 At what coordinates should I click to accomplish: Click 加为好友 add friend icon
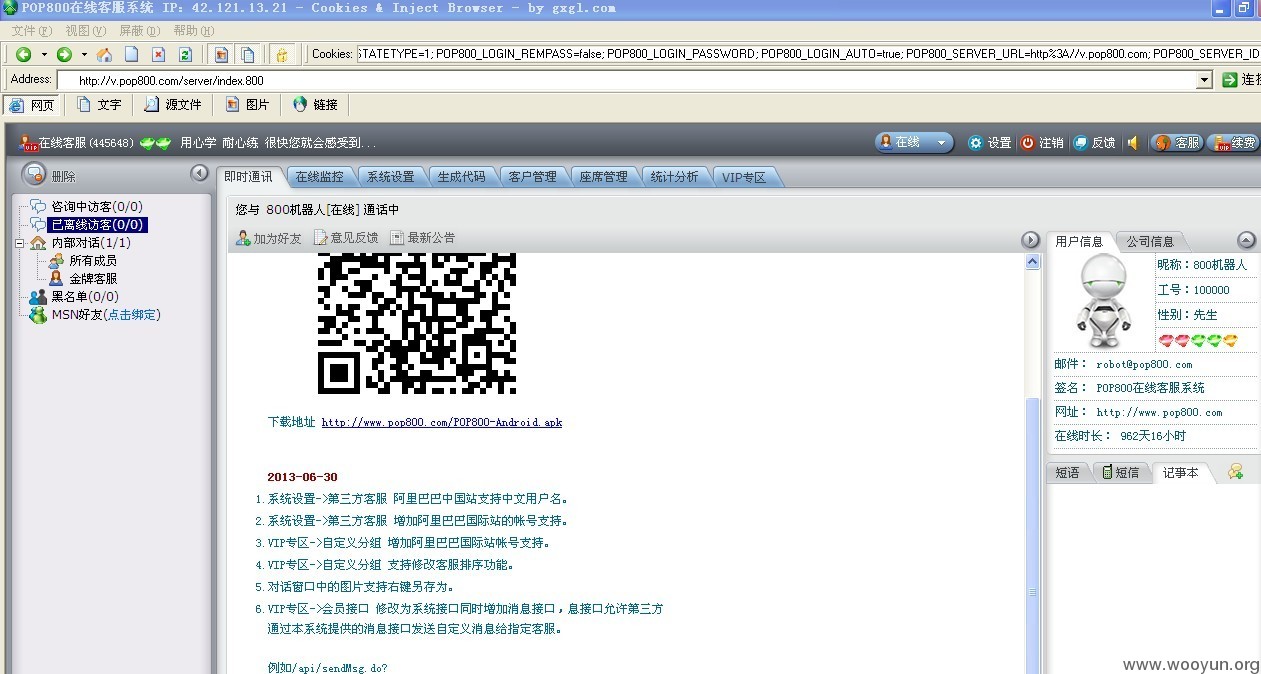243,238
